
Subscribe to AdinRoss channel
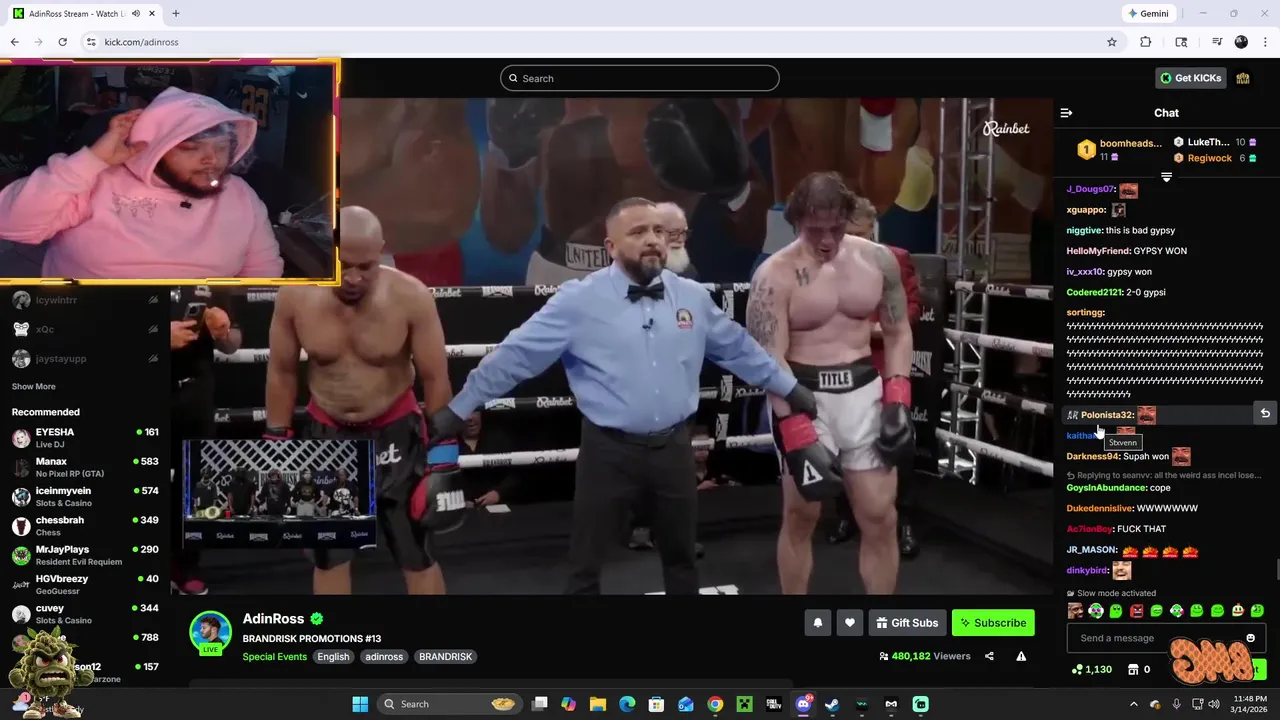pos(993,623)
